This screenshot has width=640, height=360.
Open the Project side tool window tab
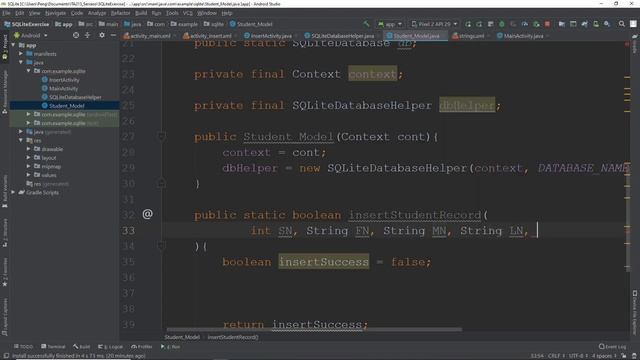[5, 48]
